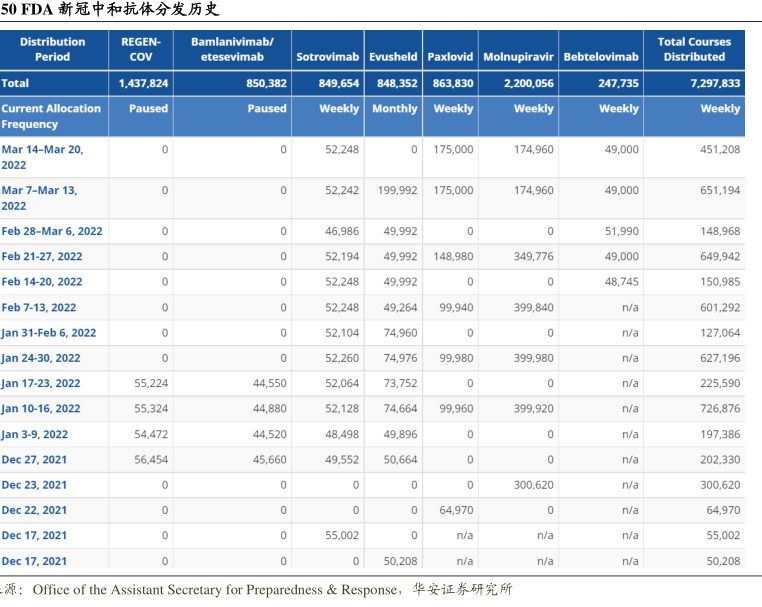Select the Current Allocation Frequency row label

[51, 116]
